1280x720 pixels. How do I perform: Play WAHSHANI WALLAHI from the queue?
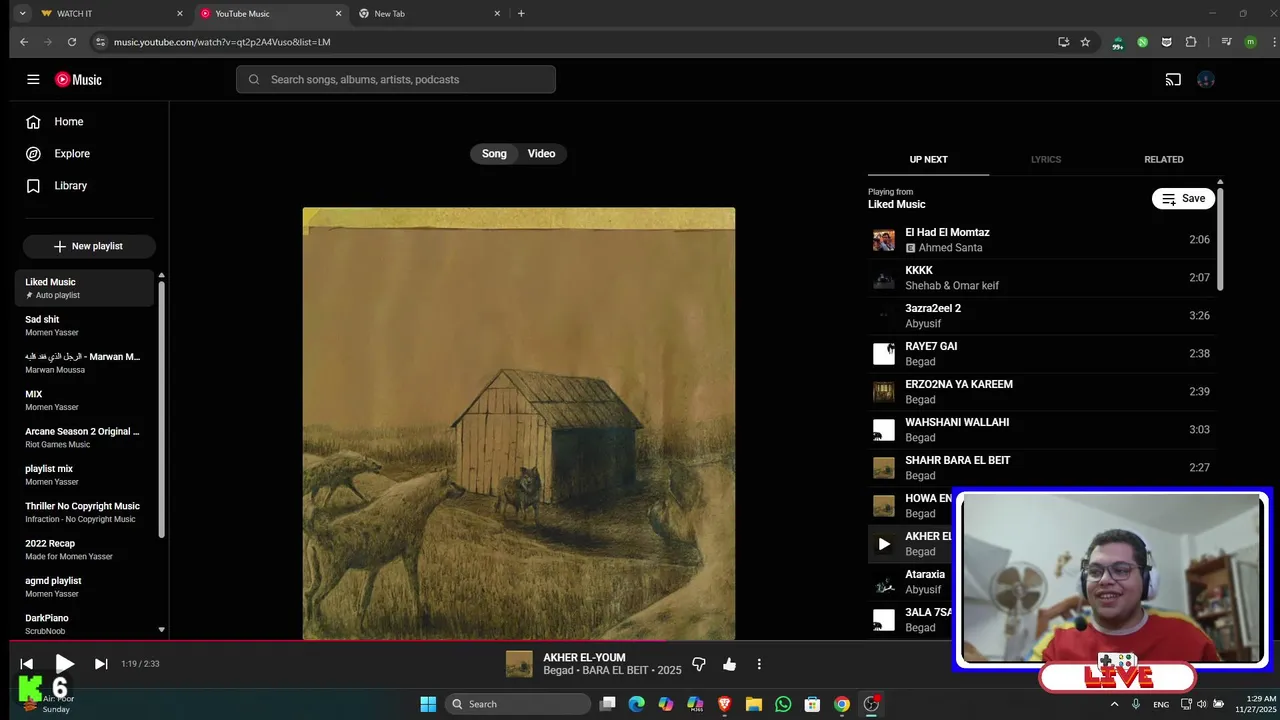click(1041, 430)
